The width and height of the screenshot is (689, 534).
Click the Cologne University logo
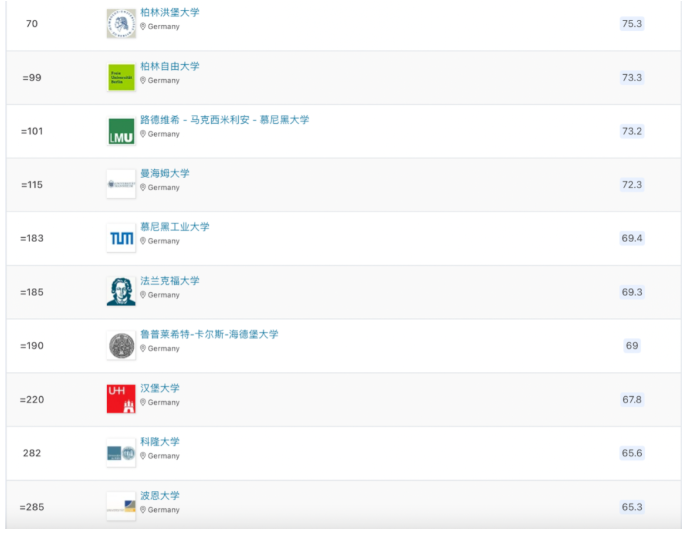[121, 453]
